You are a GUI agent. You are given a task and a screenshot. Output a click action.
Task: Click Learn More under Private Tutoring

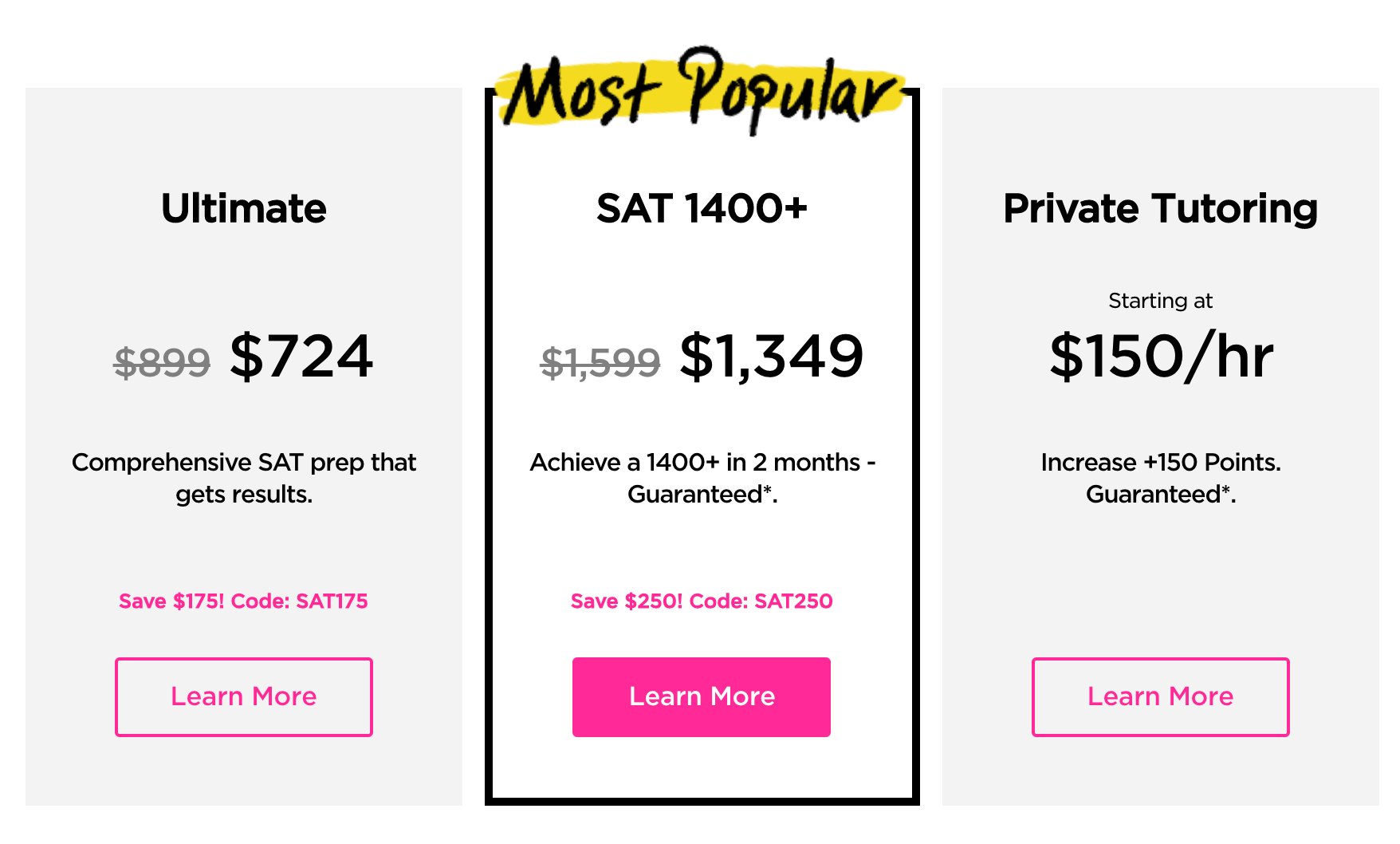pos(1160,696)
